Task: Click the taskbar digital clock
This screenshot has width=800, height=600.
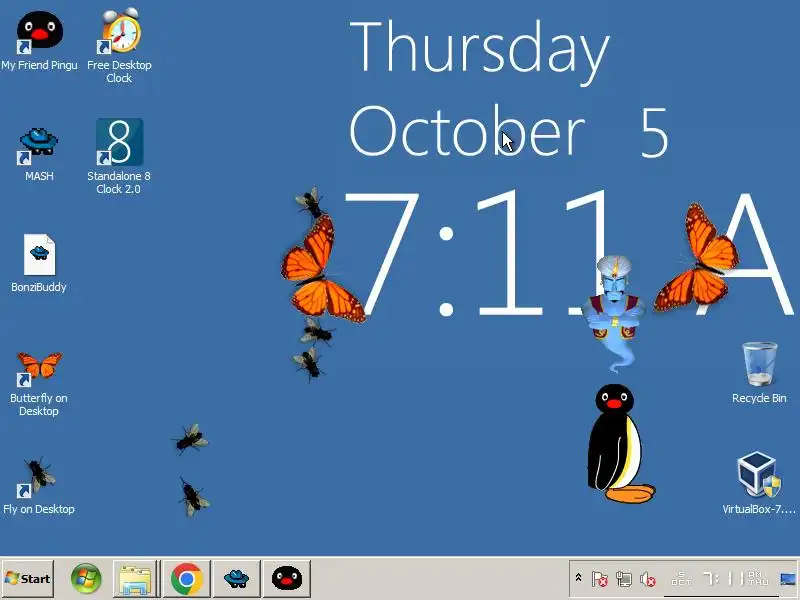Action: click(720, 579)
